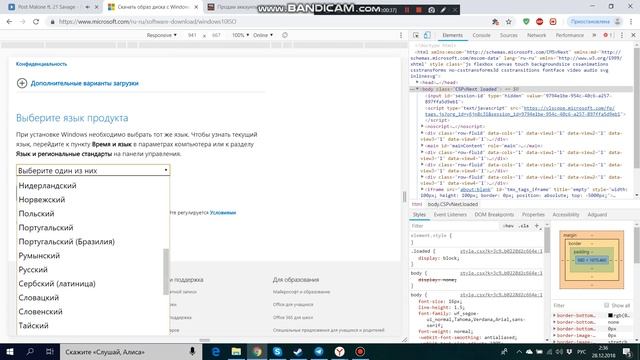Mute the Post Malone tab audio
The image size is (640, 360).
click(x=87, y=7)
